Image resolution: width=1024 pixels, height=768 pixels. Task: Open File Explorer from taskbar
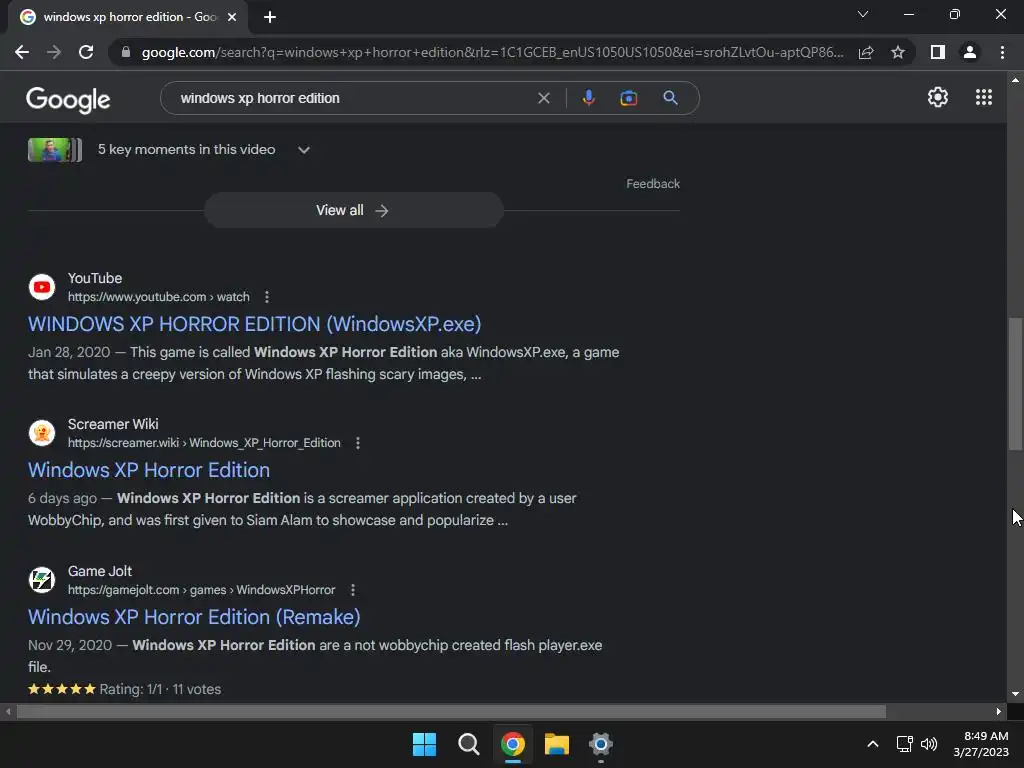pos(556,744)
